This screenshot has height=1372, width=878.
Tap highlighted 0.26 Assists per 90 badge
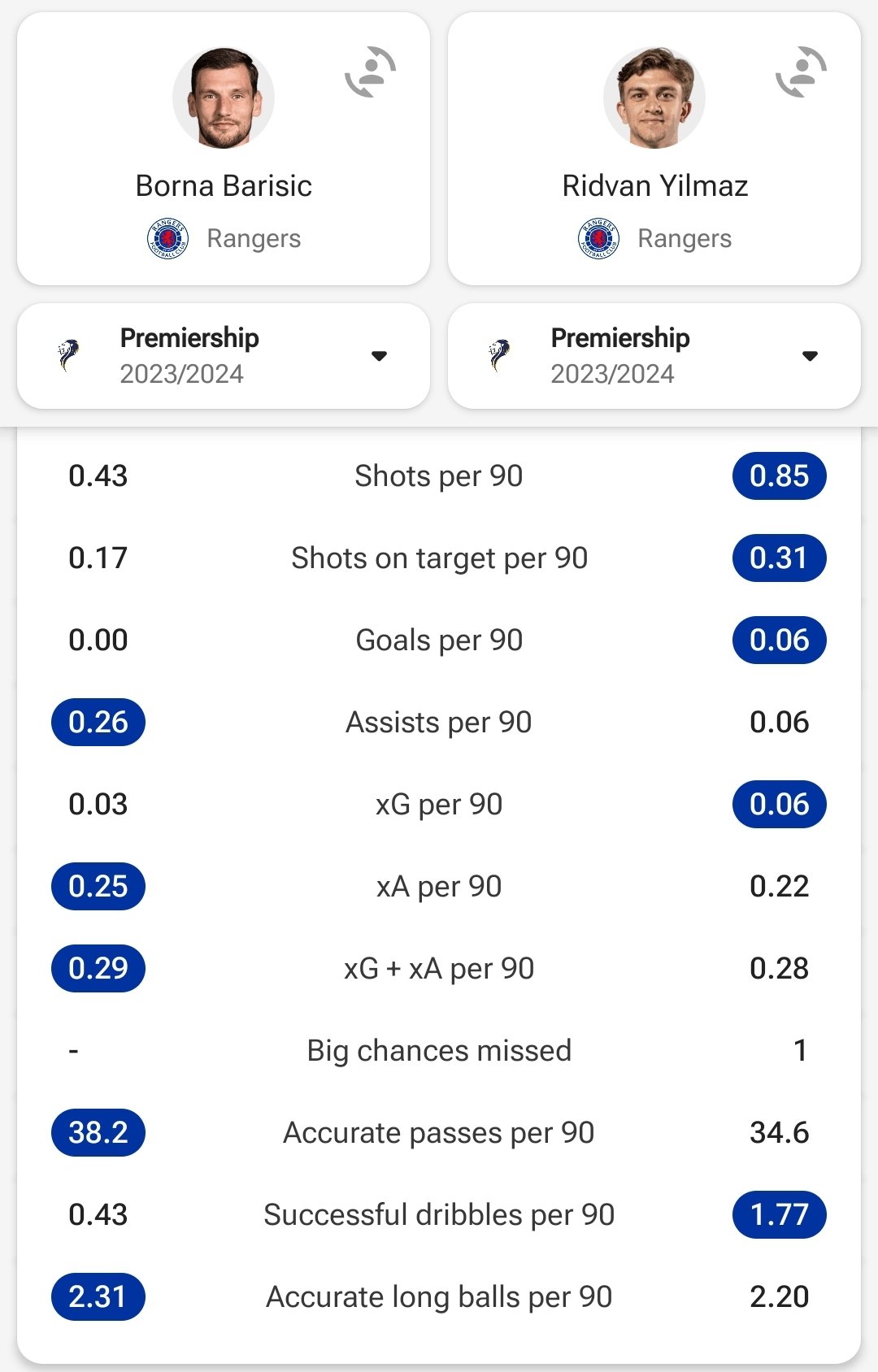pyautogui.click(x=98, y=722)
